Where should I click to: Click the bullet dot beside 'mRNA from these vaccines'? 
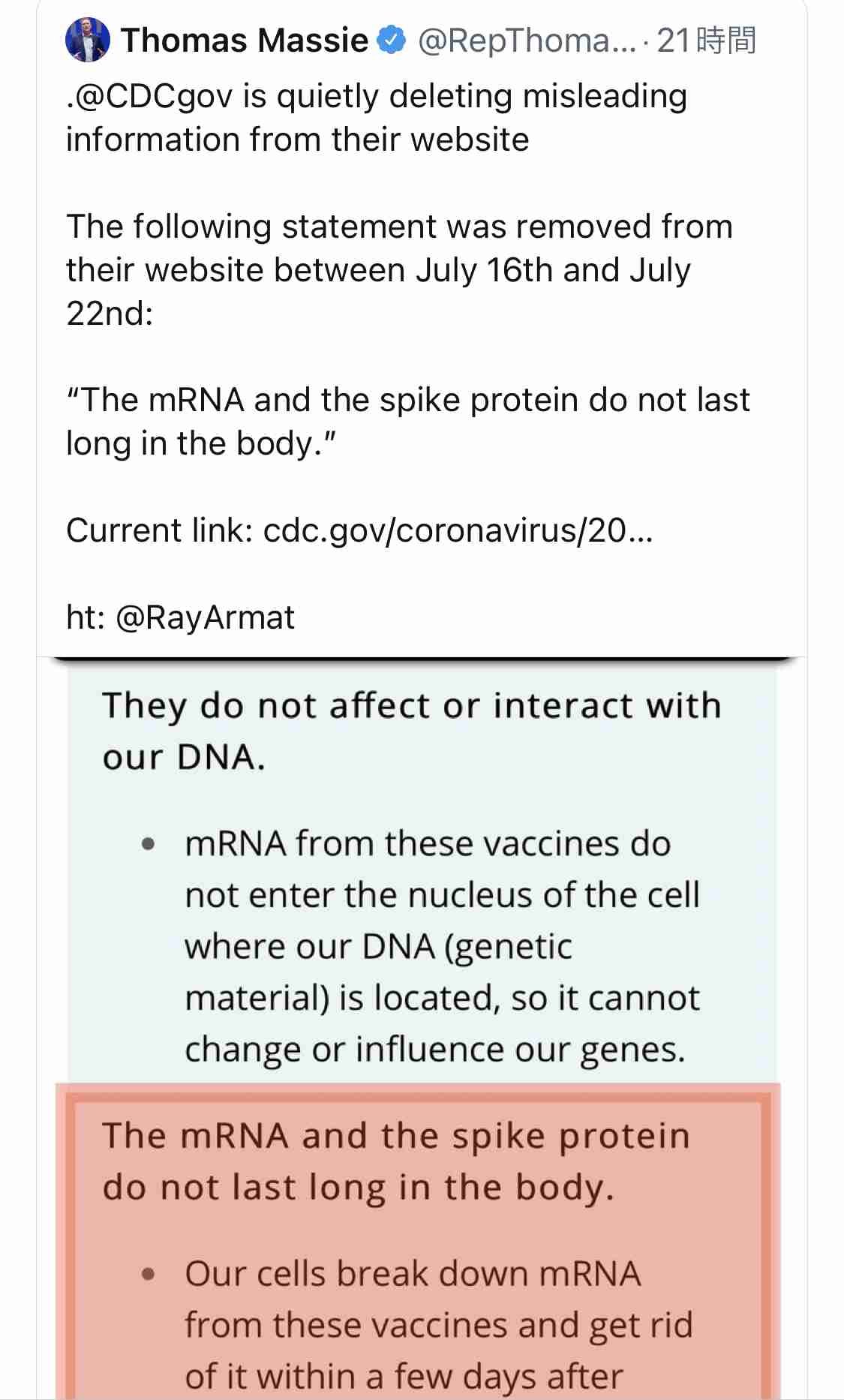tap(149, 844)
